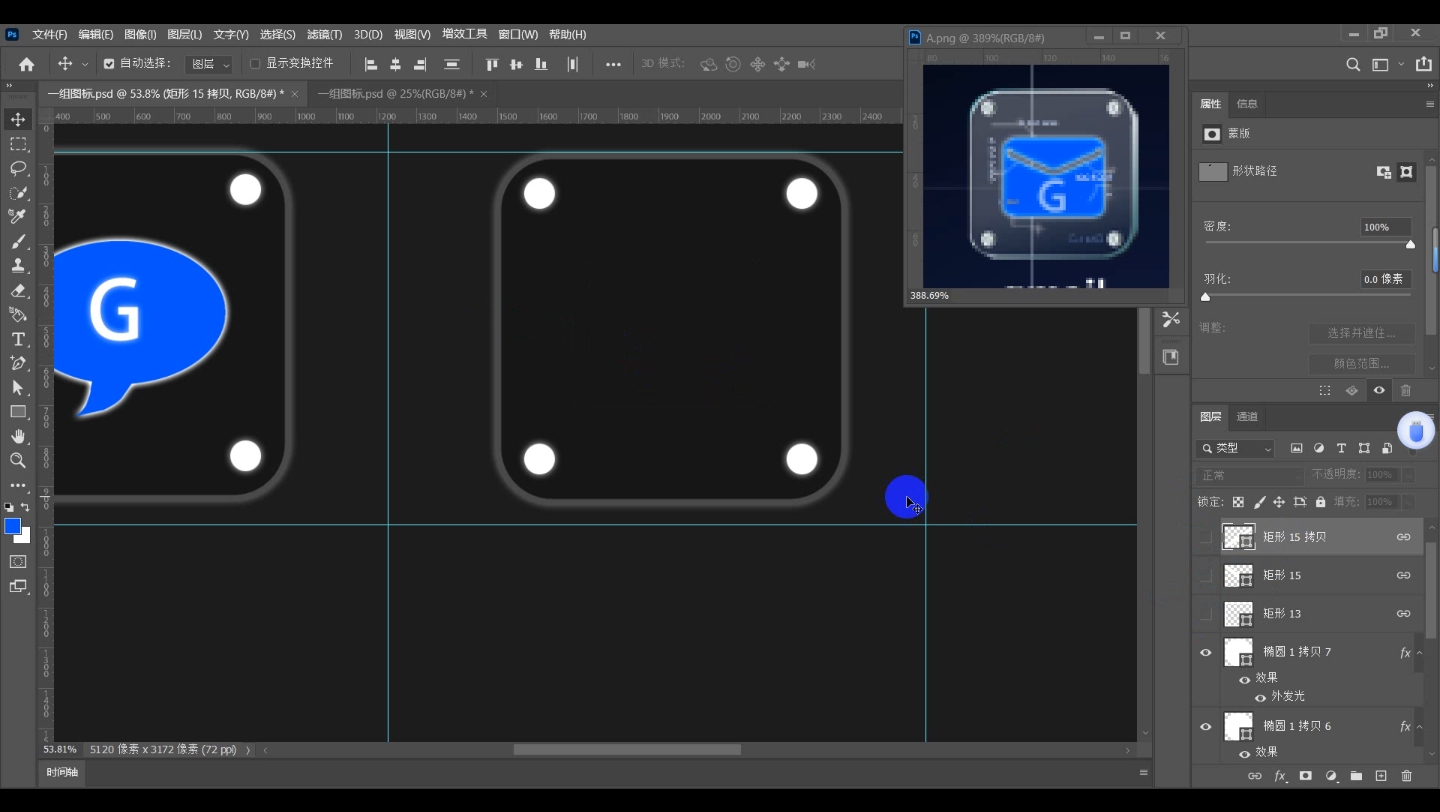
Task: Show the 矩形 15 拷贝 layer
Action: (x=1206, y=537)
